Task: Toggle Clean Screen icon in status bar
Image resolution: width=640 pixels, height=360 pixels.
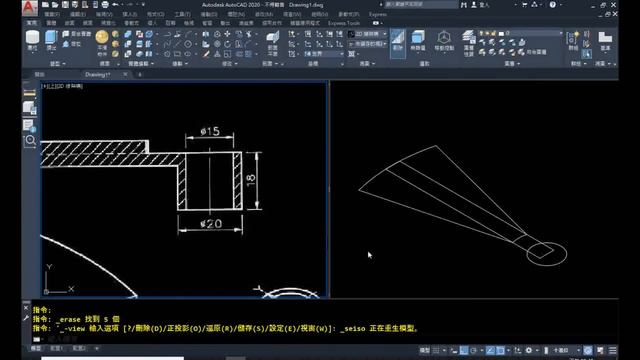Action: click(600, 350)
